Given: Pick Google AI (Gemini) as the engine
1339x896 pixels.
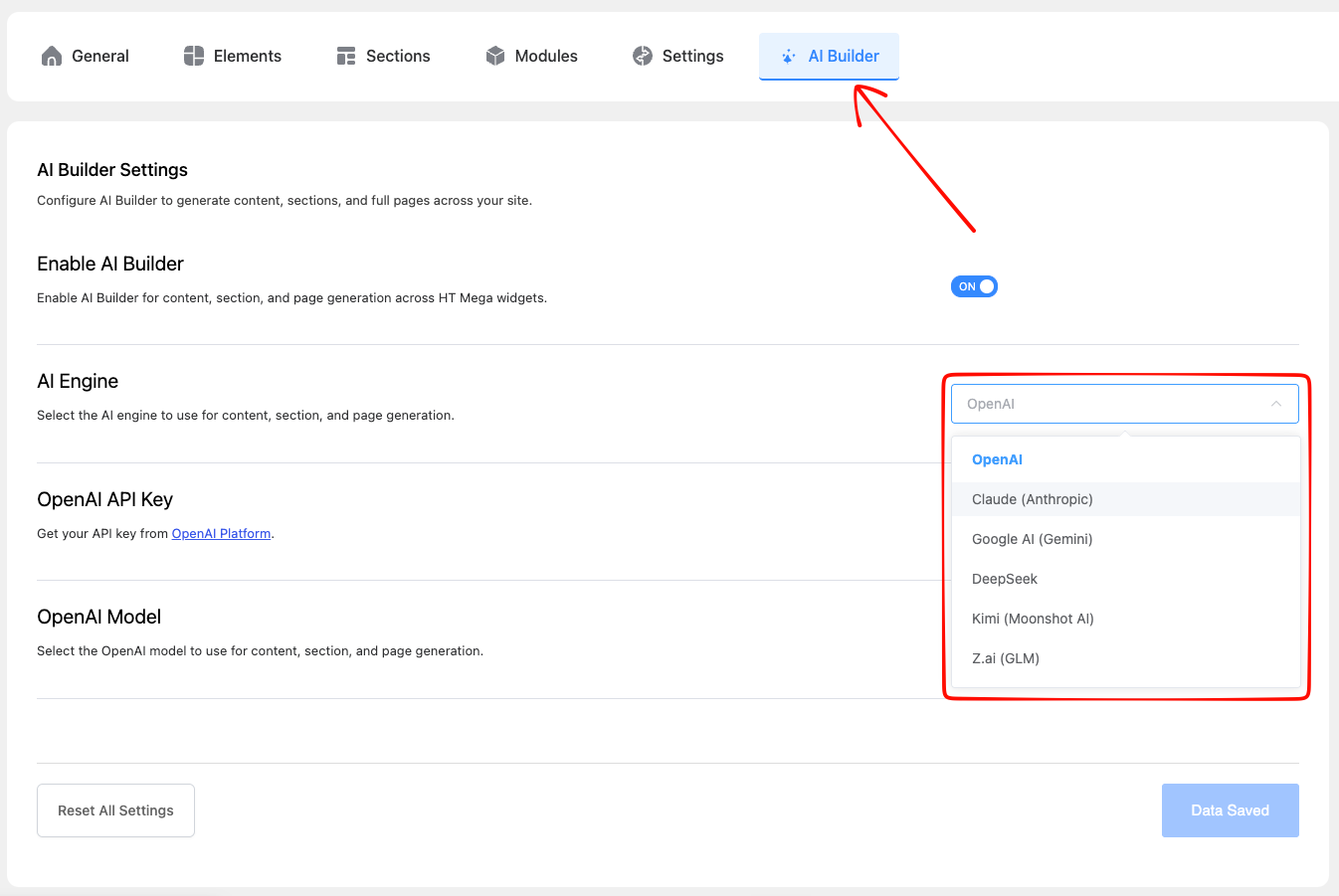Looking at the screenshot, I should [x=1126, y=539].
